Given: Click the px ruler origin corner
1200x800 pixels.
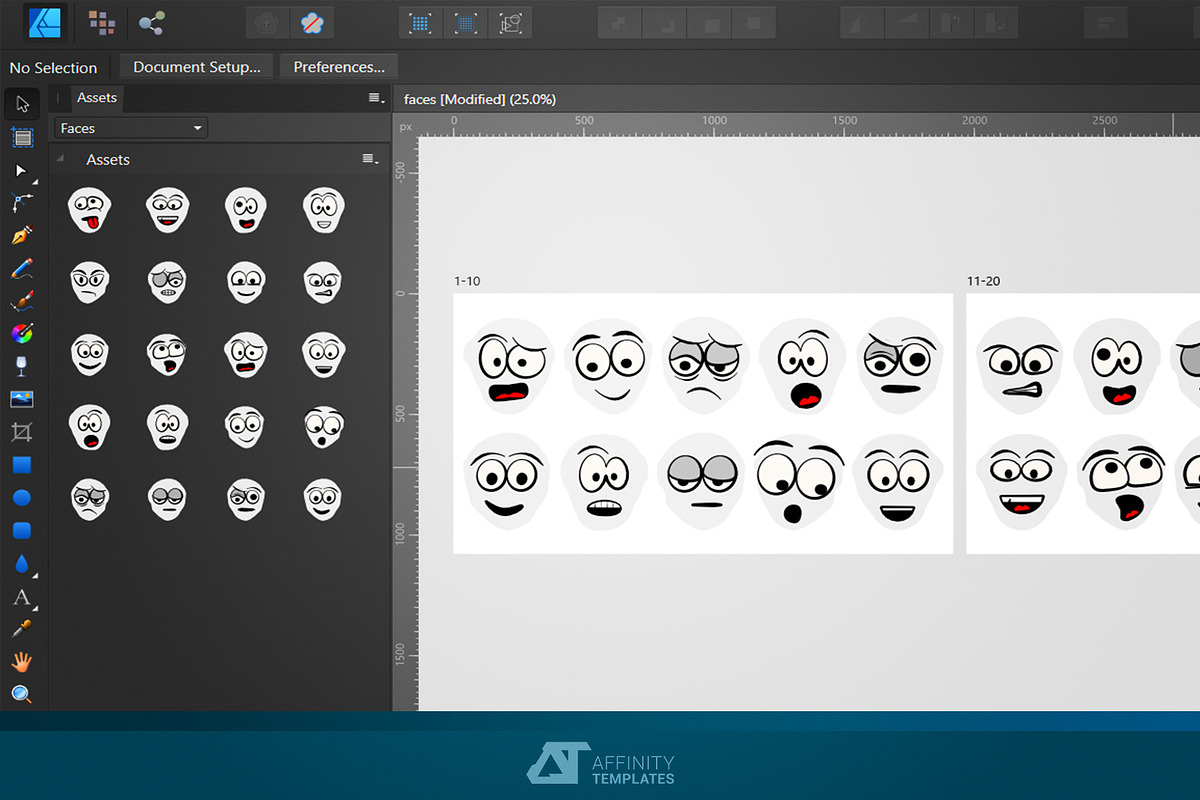Looking at the screenshot, I should coord(406,126).
